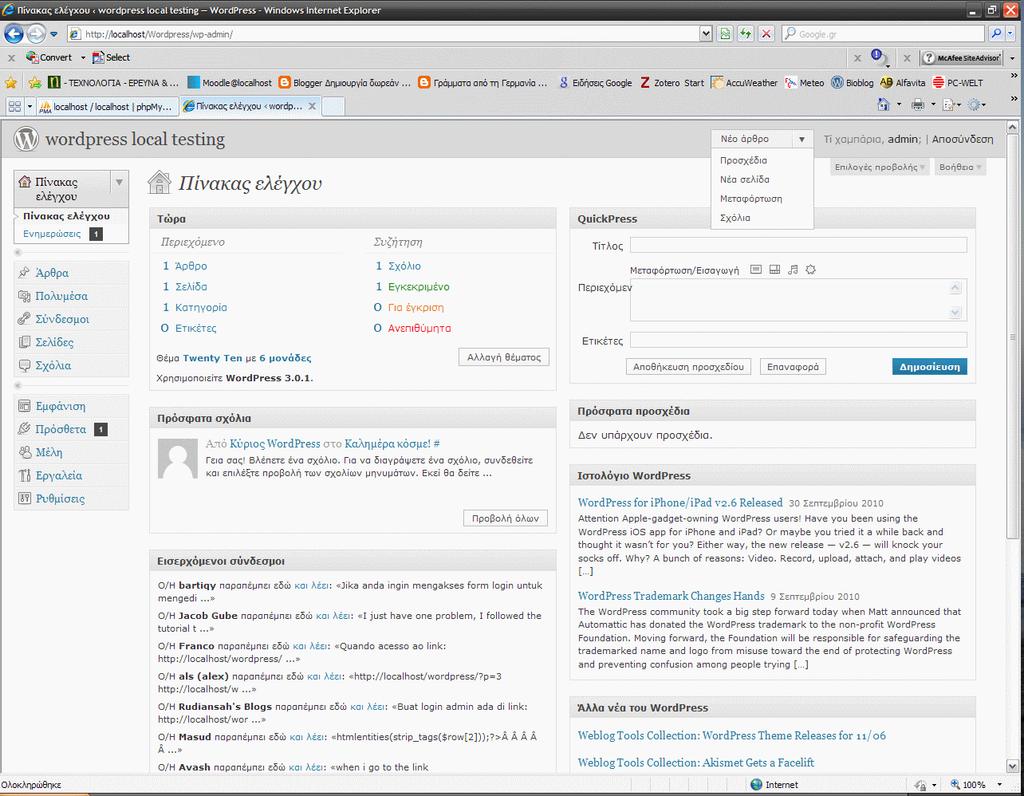The height and width of the screenshot is (796, 1024).
Task: Click the pushpin icon beside Άρθρα
Action: 24,272
